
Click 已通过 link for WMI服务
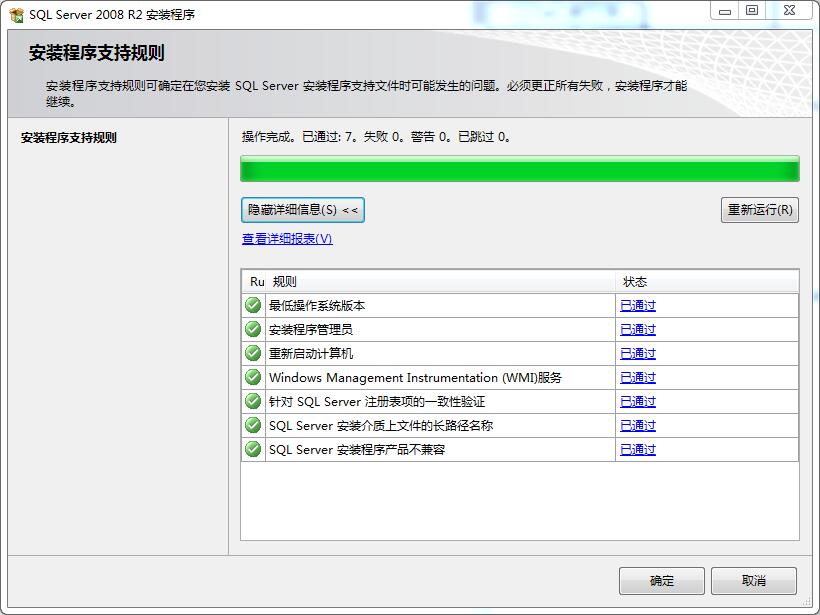coord(637,378)
